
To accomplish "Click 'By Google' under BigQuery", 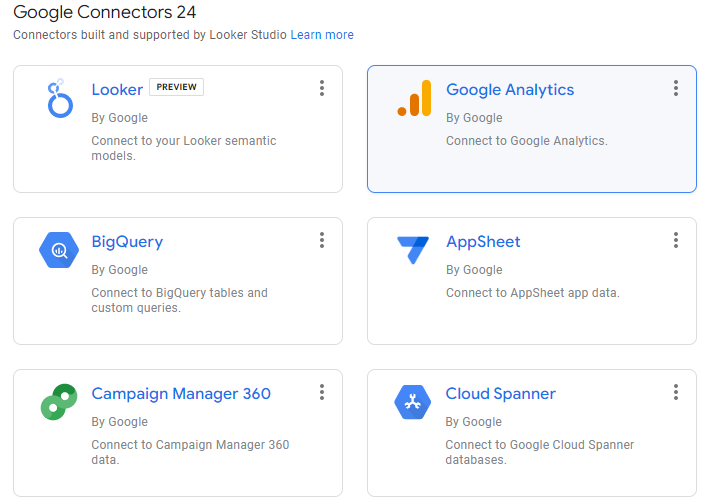I will click(119, 270).
